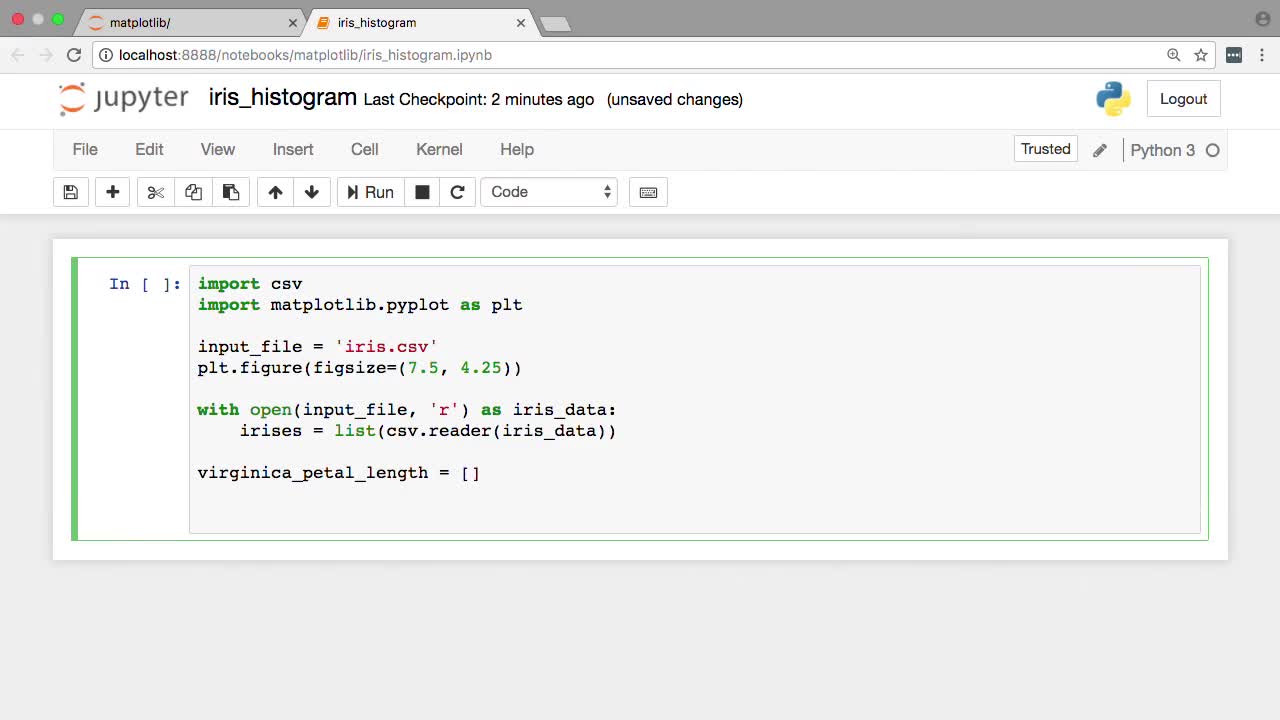Image resolution: width=1280 pixels, height=720 pixels.
Task: Open the Cell menu
Action: [x=364, y=149]
